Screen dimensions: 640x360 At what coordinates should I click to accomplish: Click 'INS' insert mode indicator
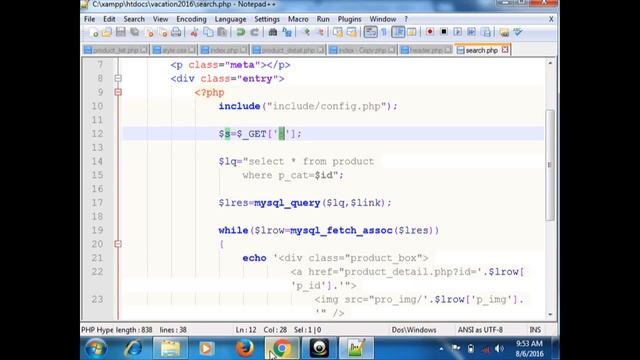[535, 330]
